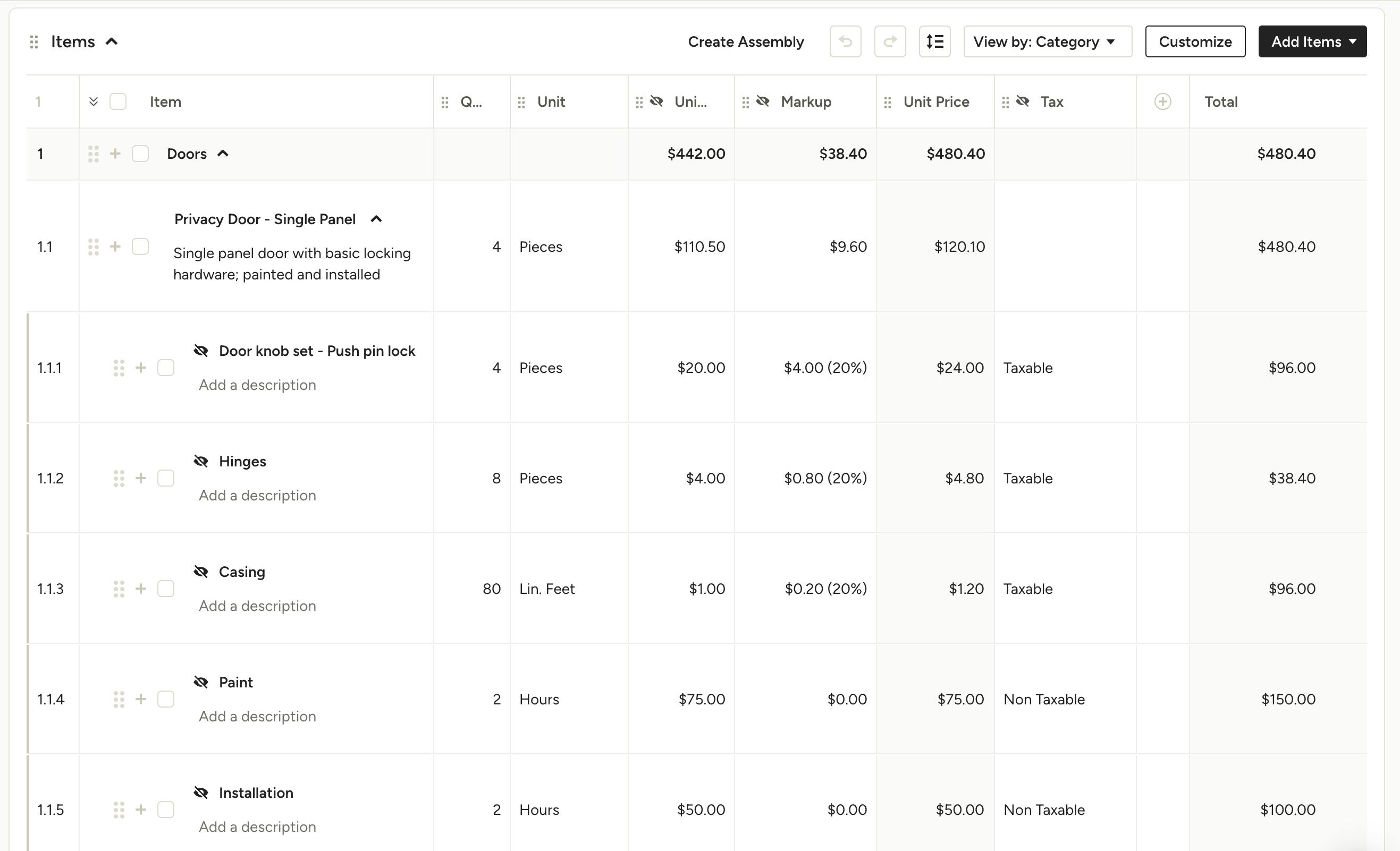Tick the Door knob set checkbox
Viewport: 1400px width, 851px height.
[166, 368]
